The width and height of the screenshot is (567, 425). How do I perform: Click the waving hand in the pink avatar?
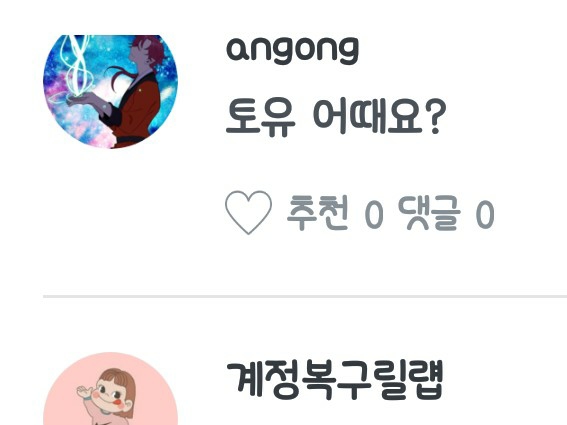[x=85, y=391]
